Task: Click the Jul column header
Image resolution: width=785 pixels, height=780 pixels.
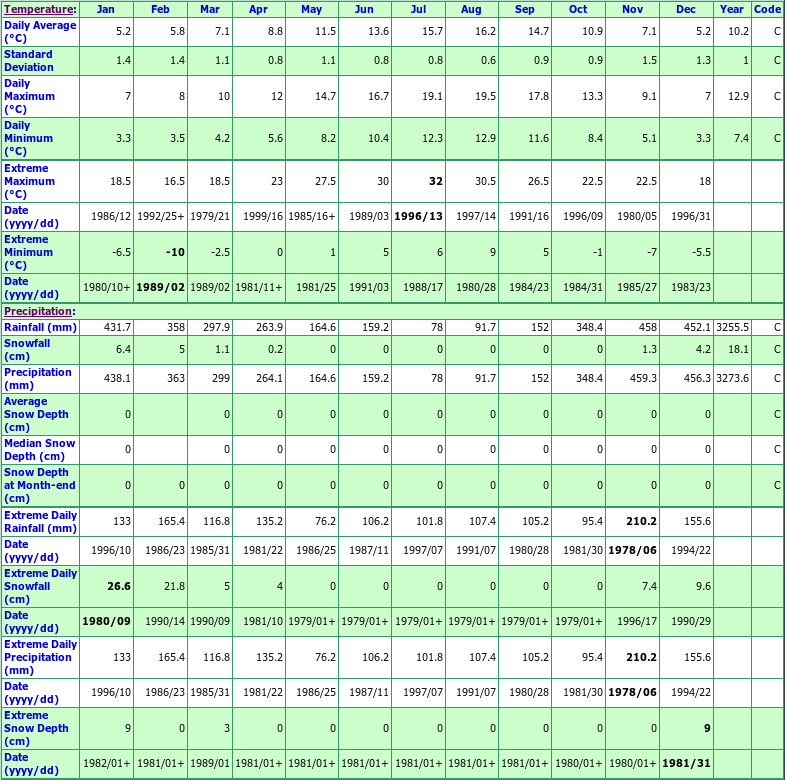Action: (419, 9)
